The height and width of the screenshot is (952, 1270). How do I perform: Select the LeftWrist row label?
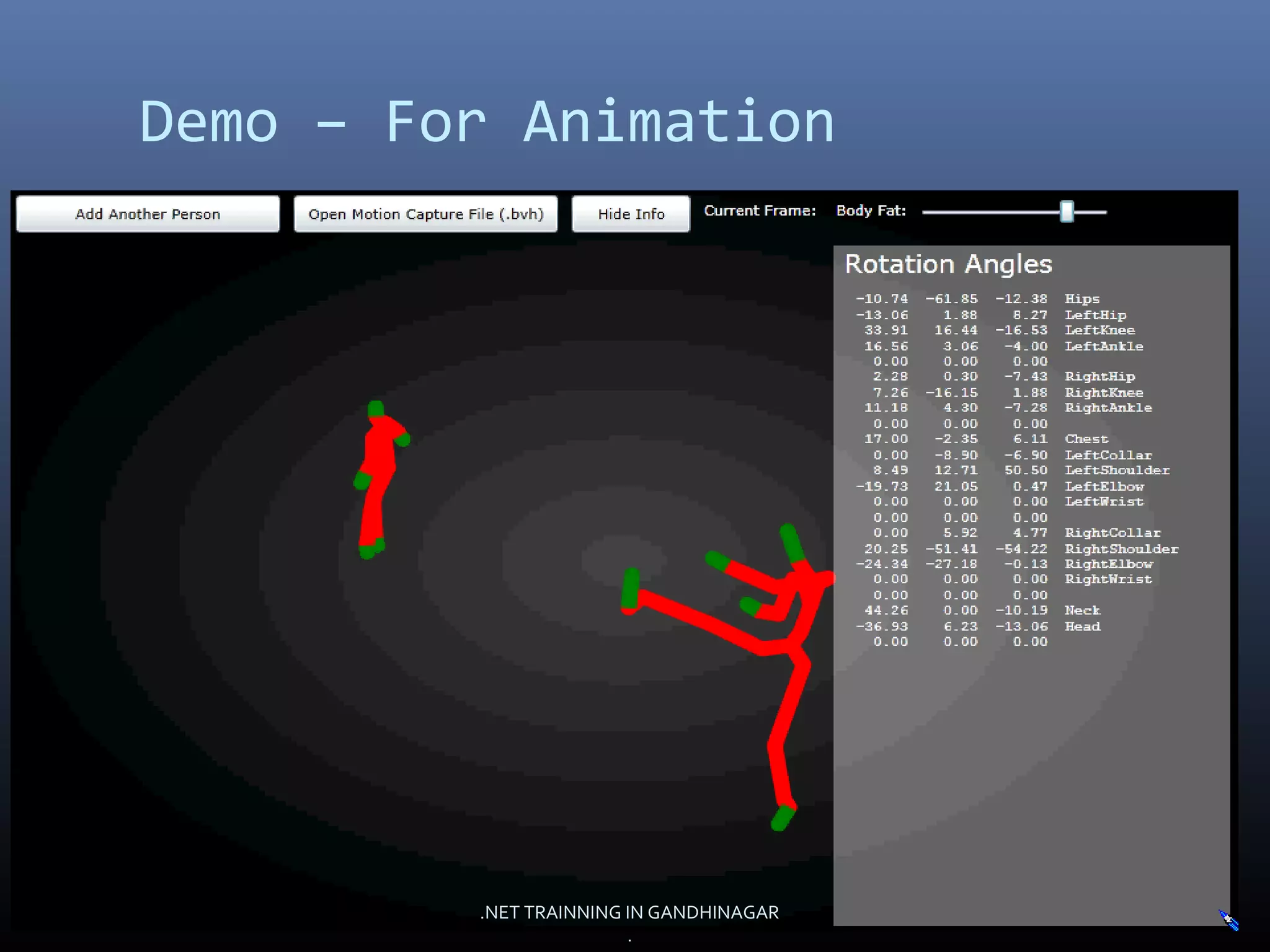pos(1104,501)
